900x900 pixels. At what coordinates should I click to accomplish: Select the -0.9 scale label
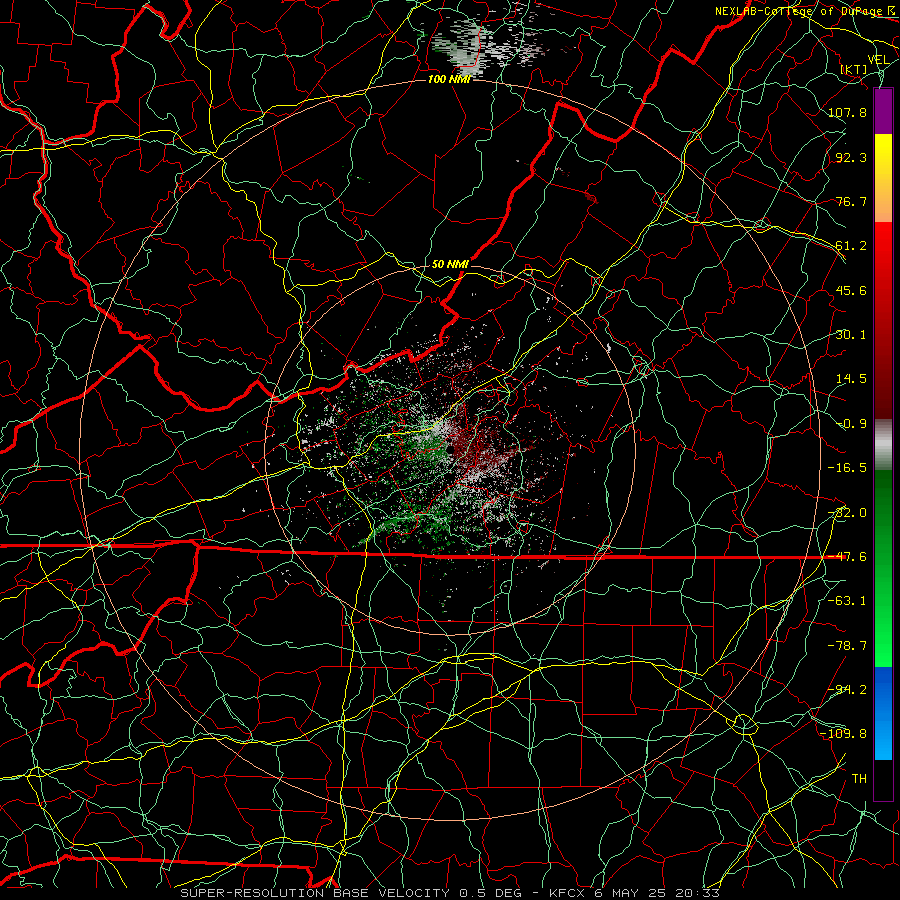pyautogui.click(x=851, y=424)
